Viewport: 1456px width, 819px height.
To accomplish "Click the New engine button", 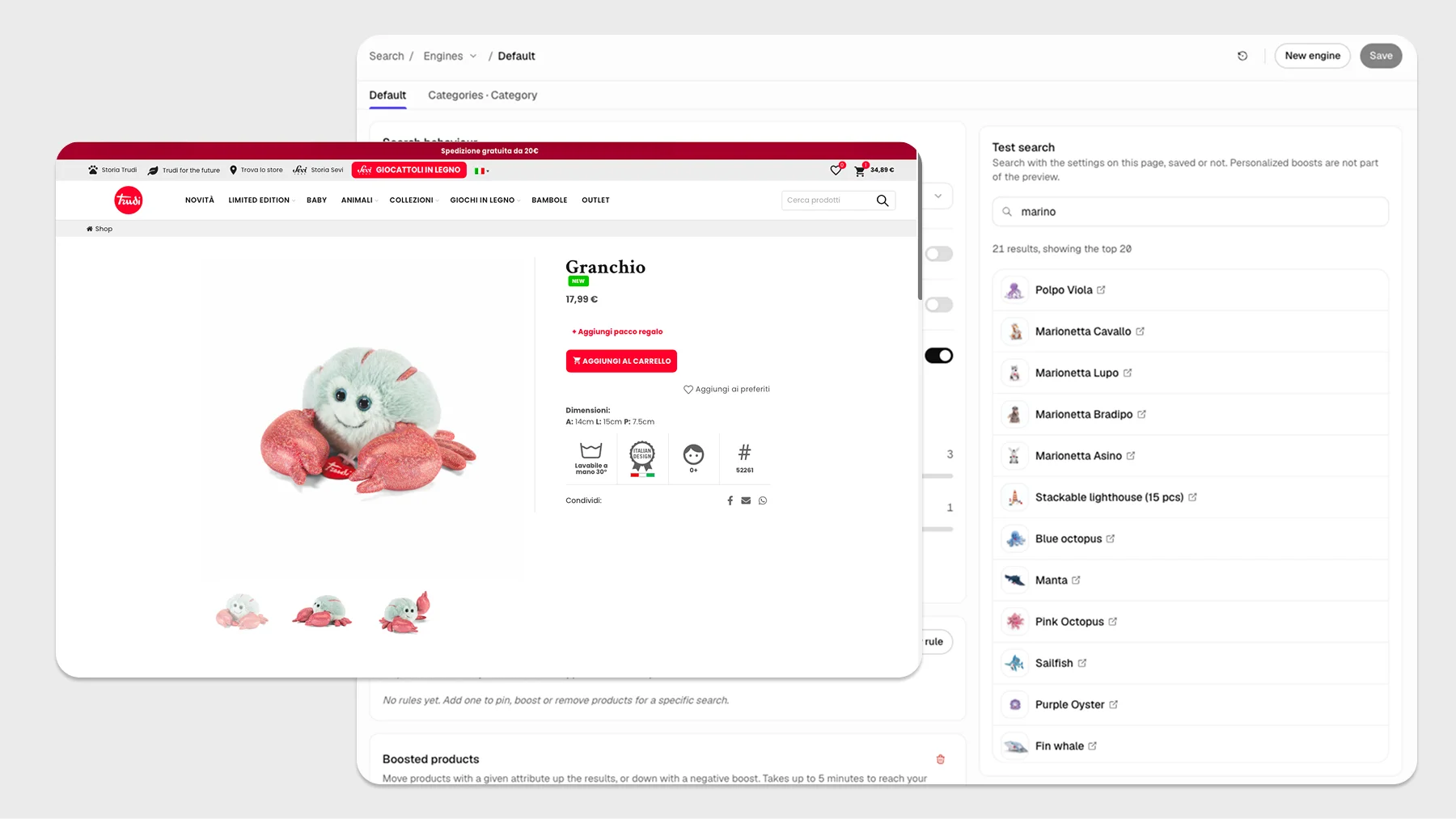I will [x=1312, y=56].
